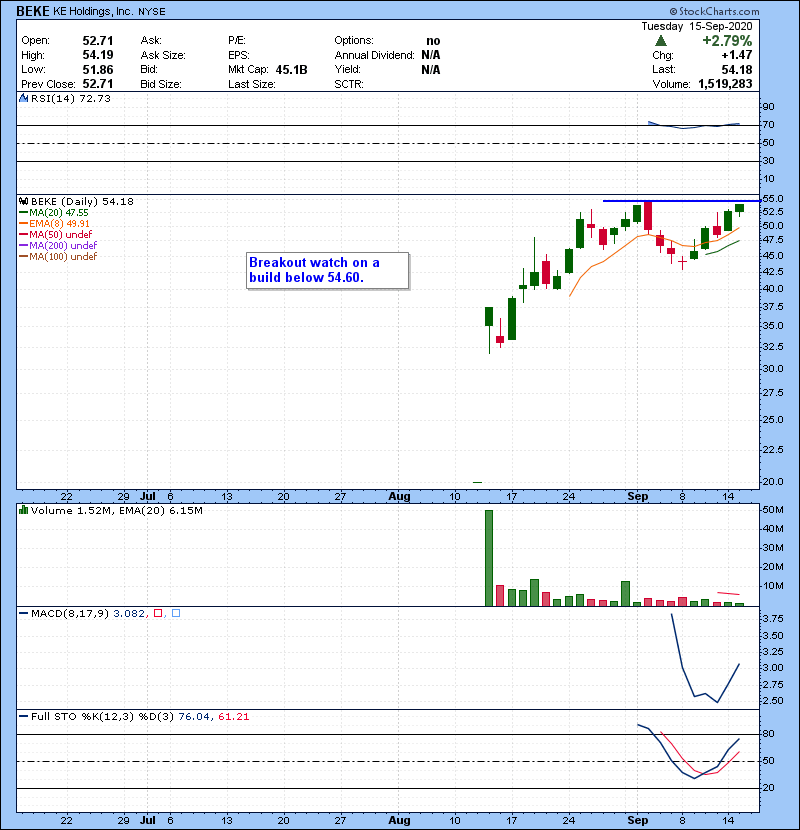800x830 pixels.
Task: Click the 'Breakout watch' annotation box
Action: tap(328, 270)
